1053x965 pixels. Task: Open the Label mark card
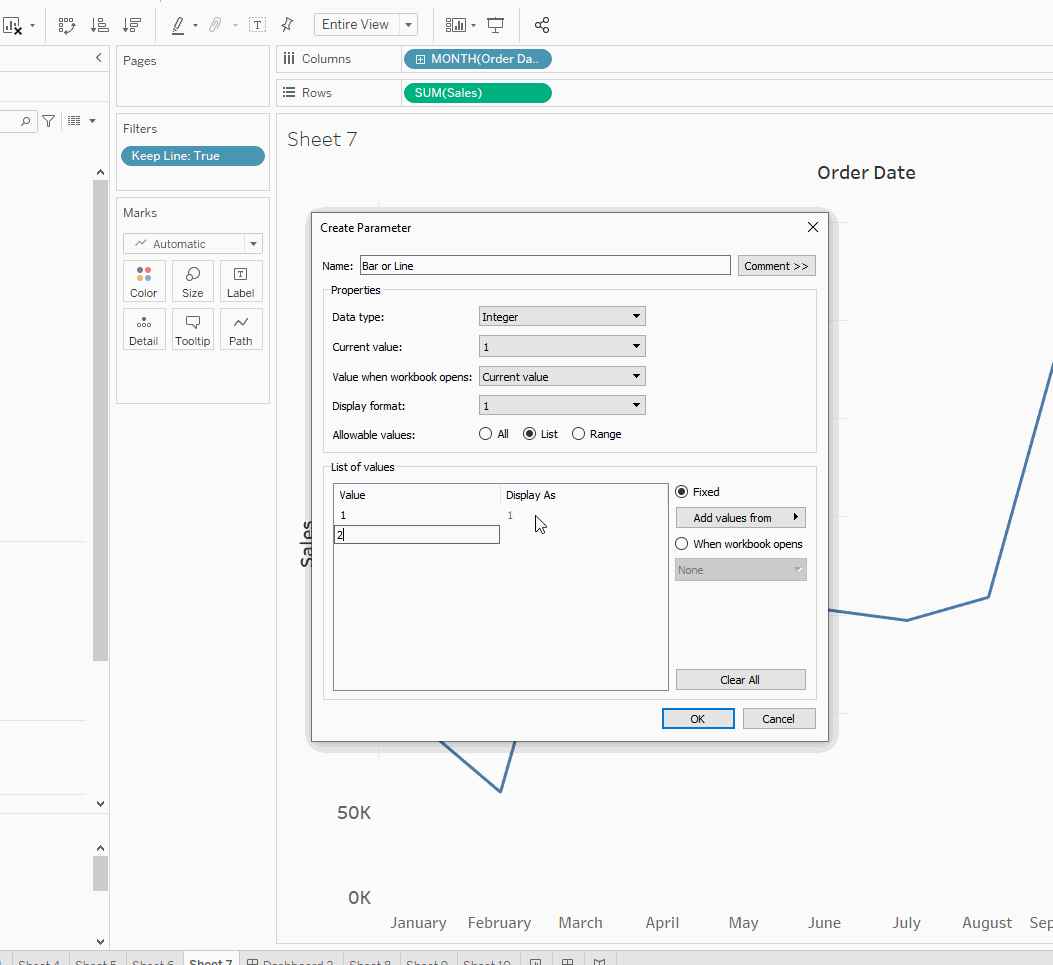click(240, 281)
